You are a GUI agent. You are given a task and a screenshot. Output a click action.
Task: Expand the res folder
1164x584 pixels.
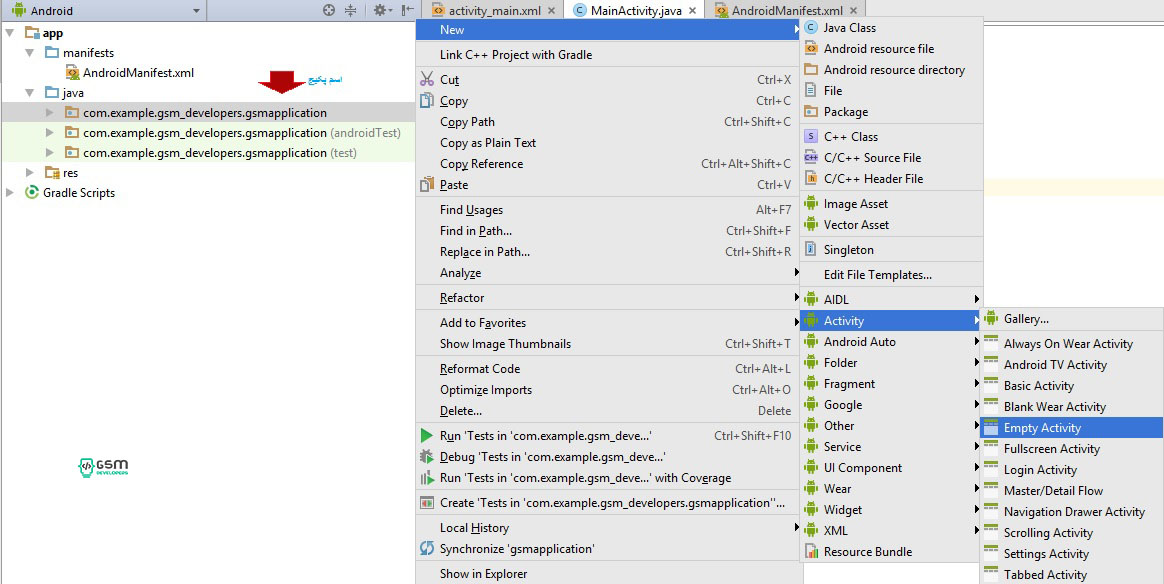[x=30, y=173]
